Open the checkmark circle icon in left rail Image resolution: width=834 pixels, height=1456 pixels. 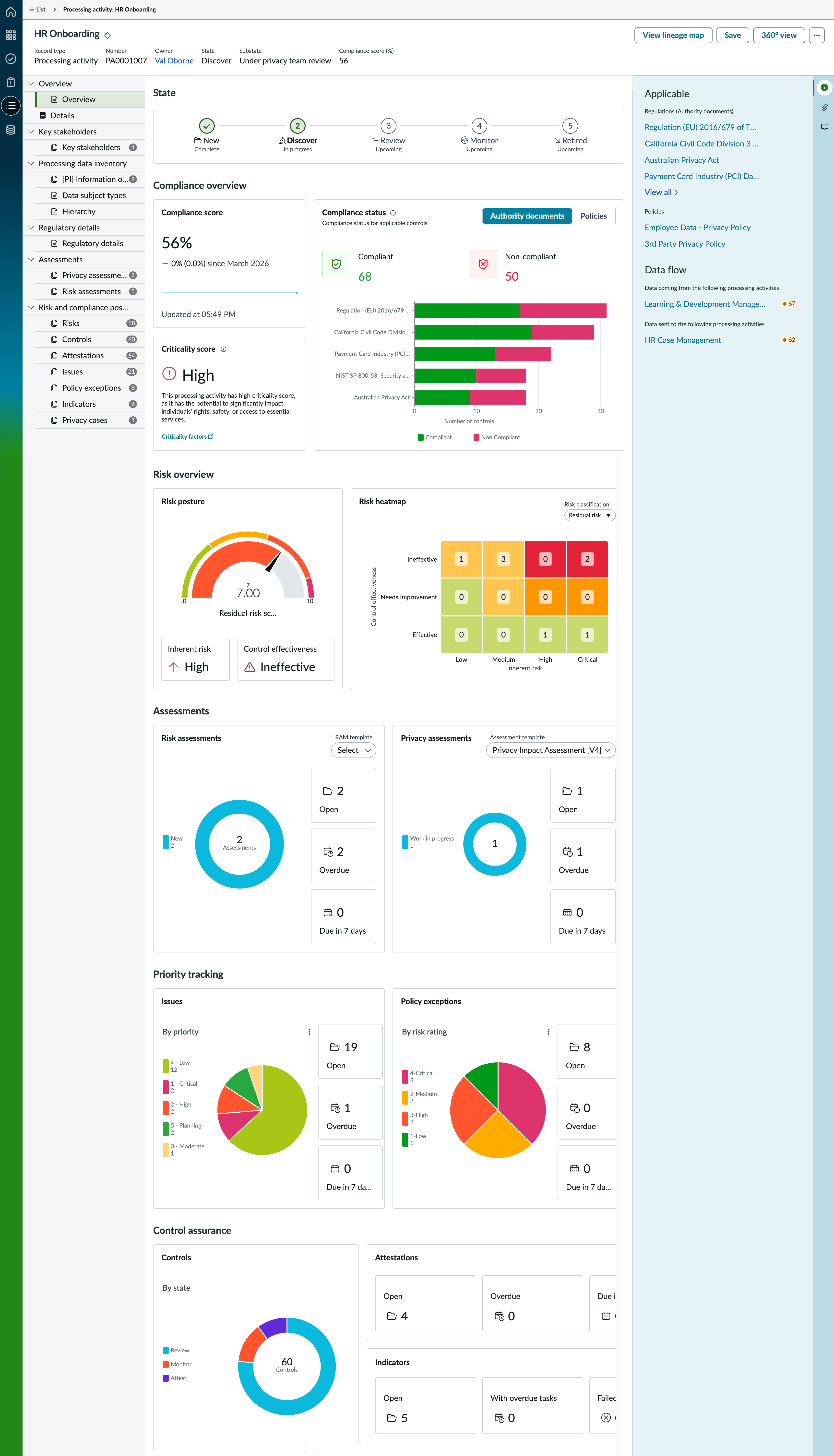click(x=11, y=59)
